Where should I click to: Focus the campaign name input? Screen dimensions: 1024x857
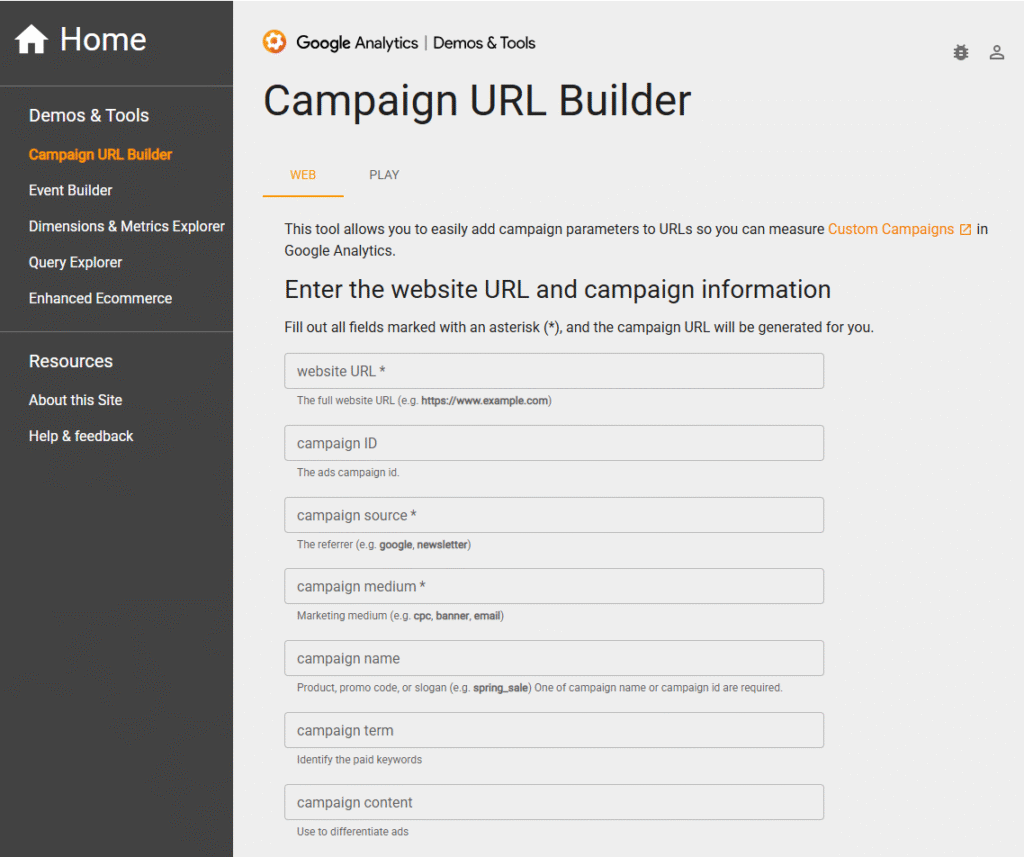(553, 658)
